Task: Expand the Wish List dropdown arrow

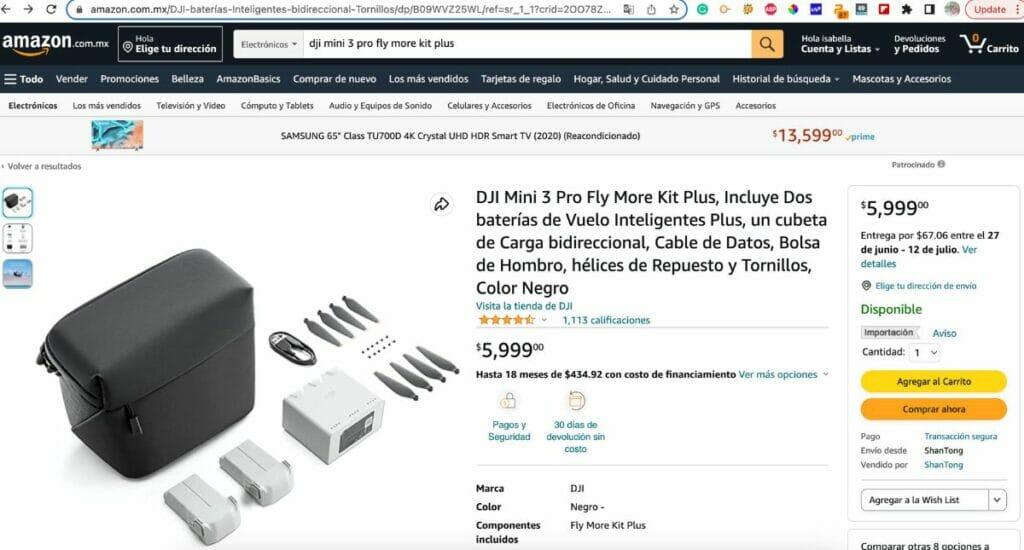Action: (997, 500)
